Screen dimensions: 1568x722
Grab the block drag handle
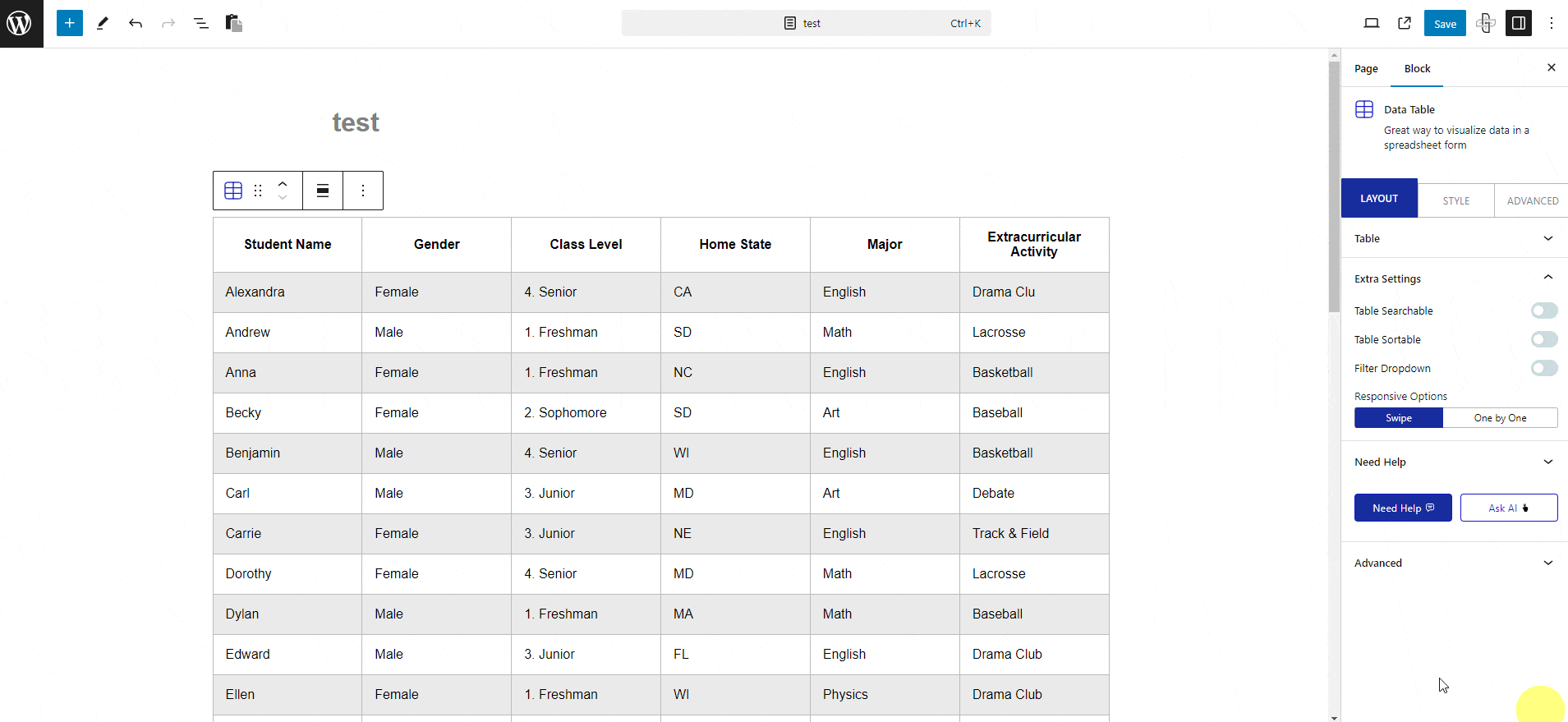coord(258,191)
